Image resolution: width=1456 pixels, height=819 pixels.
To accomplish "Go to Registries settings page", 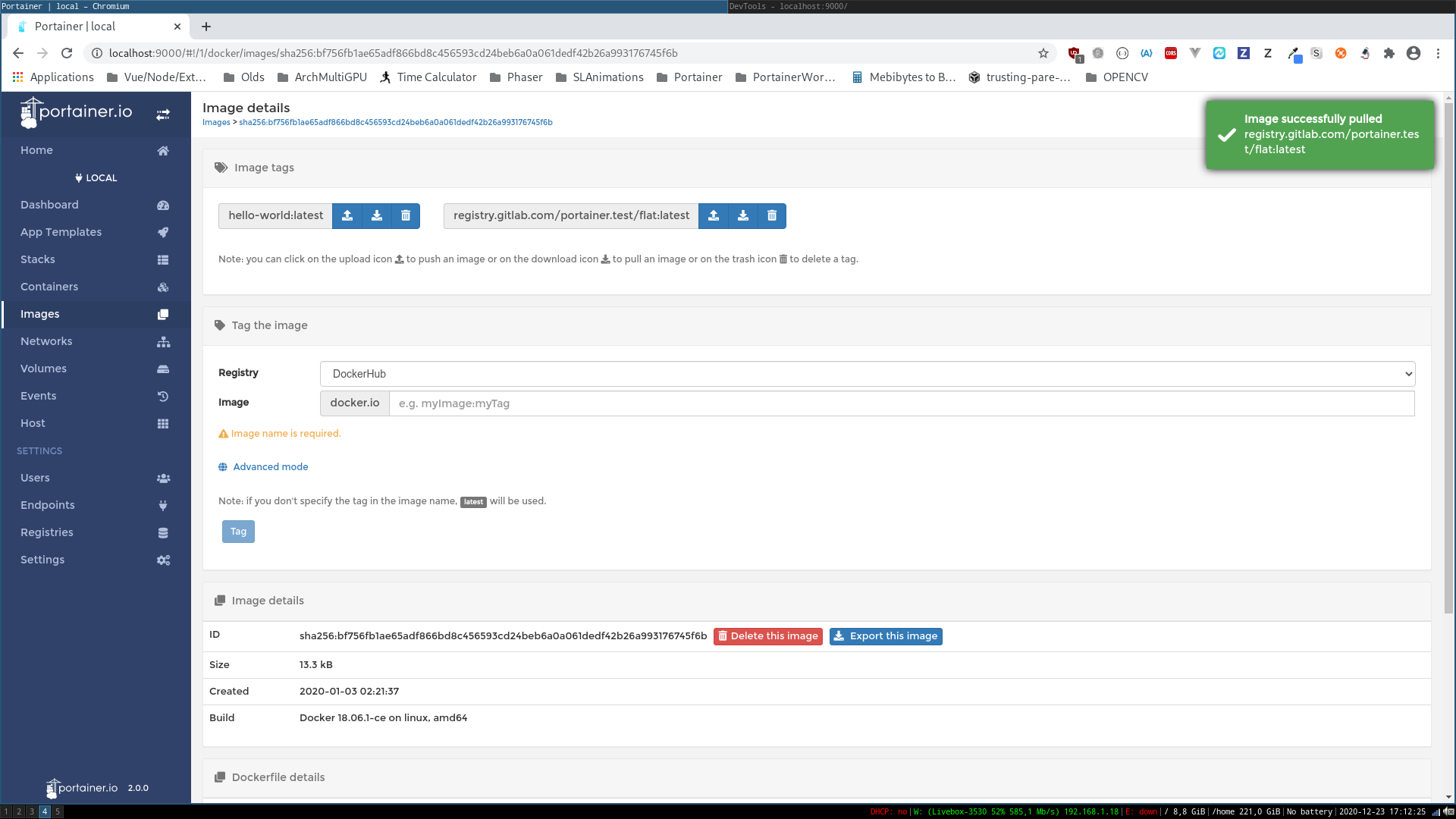I will click(x=47, y=532).
